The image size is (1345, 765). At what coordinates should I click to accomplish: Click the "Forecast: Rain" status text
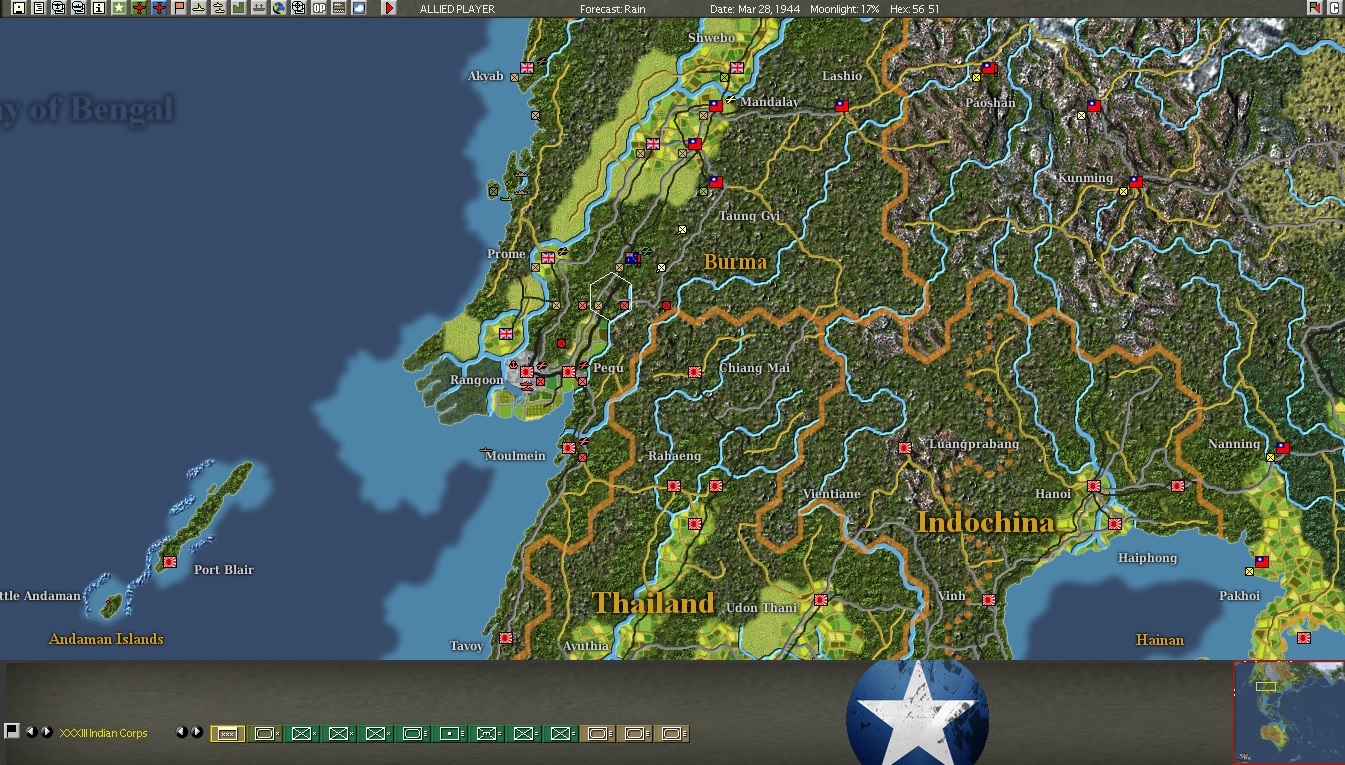[x=612, y=9]
